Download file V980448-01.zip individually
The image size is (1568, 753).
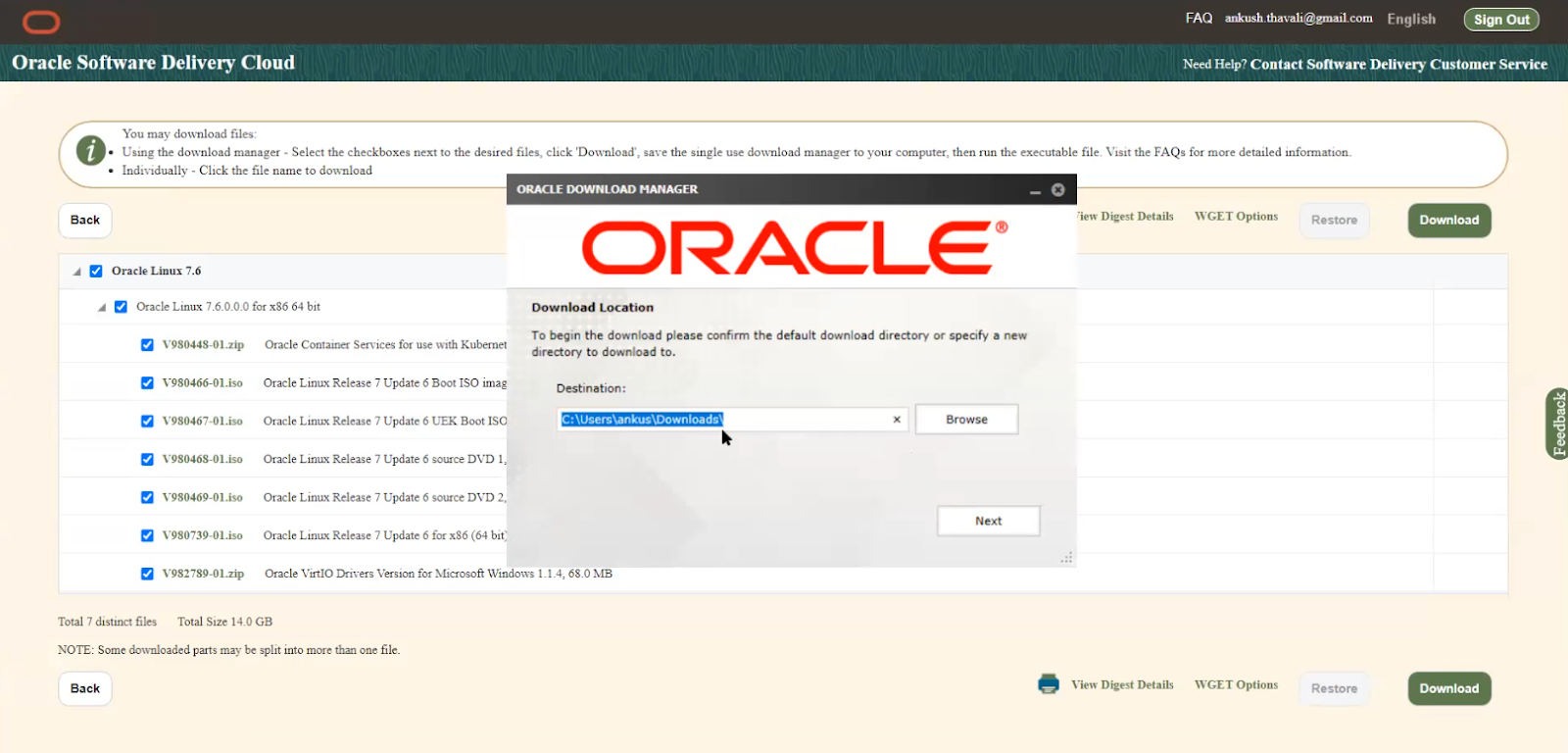click(x=203, y=345)
